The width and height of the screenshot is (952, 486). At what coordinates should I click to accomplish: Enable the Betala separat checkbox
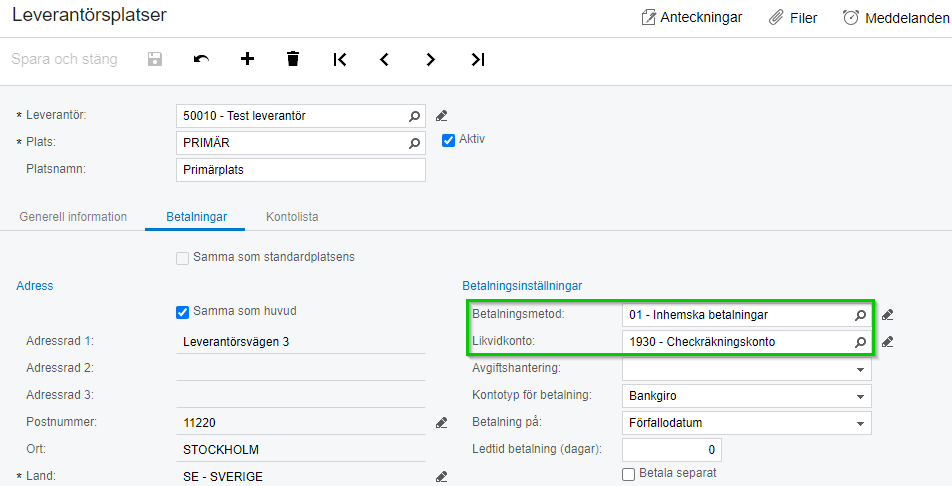point(629,473)
